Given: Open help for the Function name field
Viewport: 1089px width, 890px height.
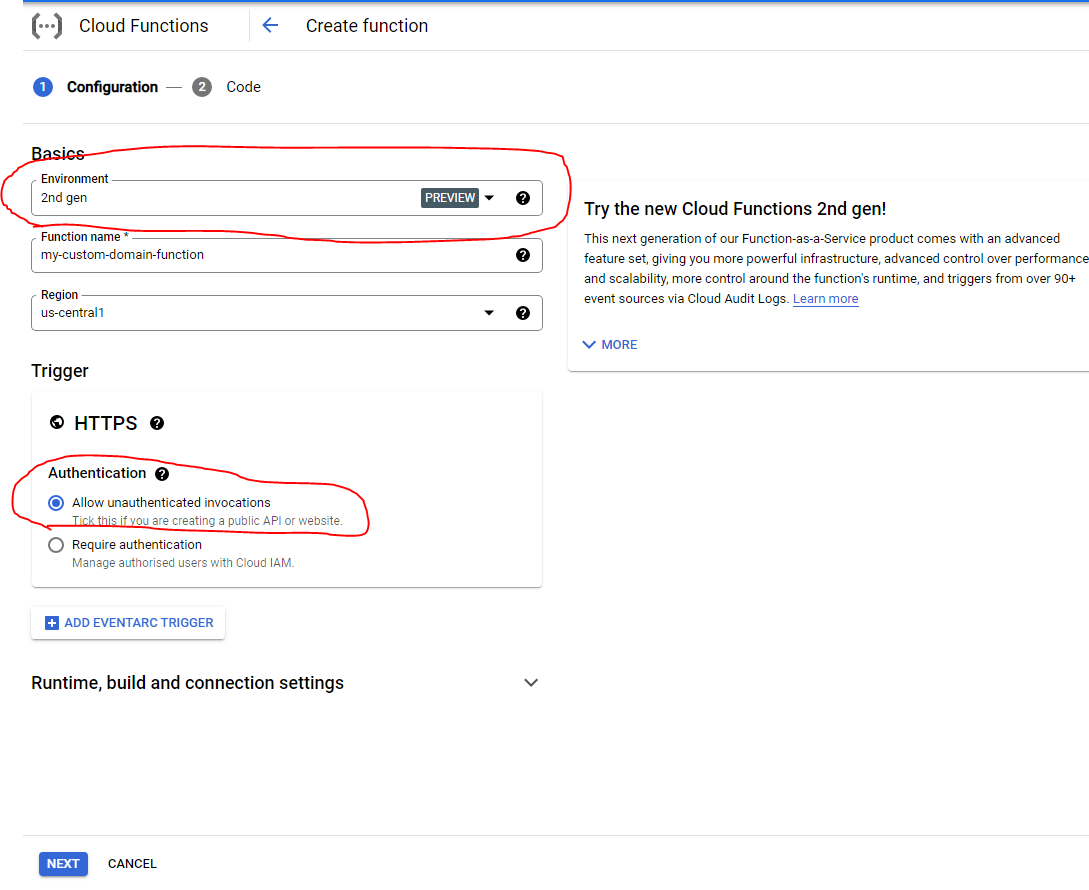Looking at the screenshot, I should click(x=523, y=255).
